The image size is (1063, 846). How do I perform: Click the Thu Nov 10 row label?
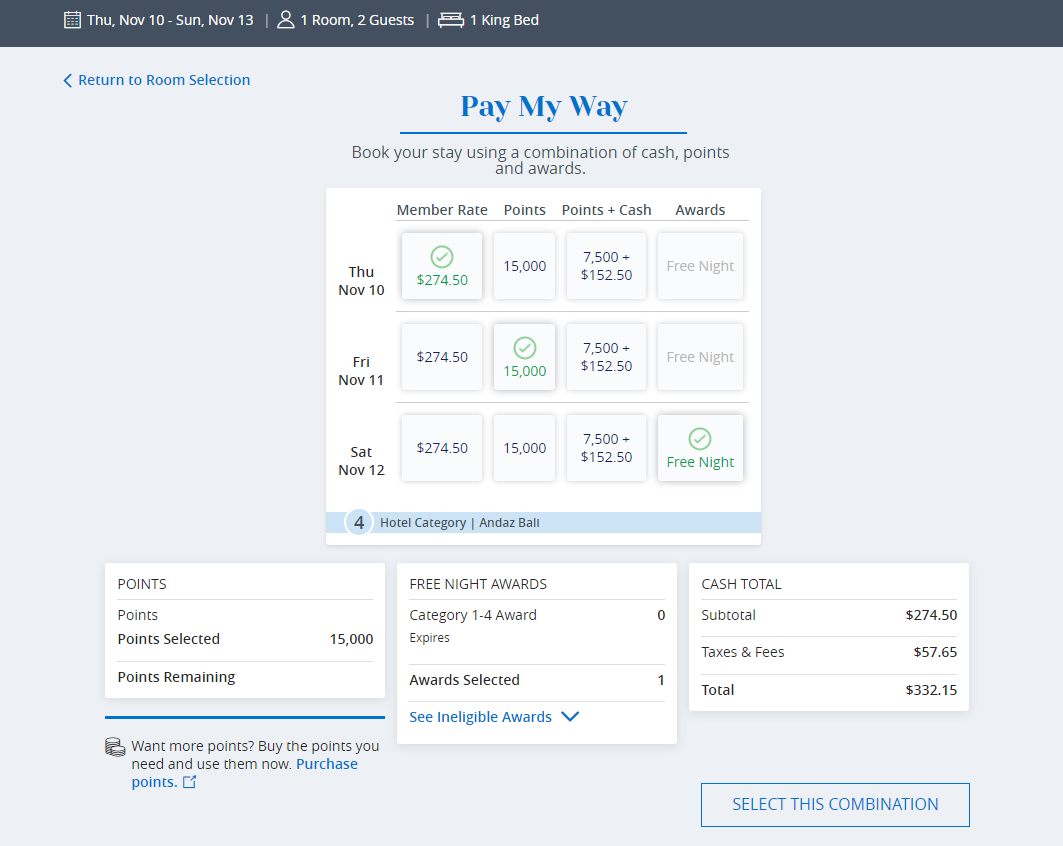tap(361, 281)
